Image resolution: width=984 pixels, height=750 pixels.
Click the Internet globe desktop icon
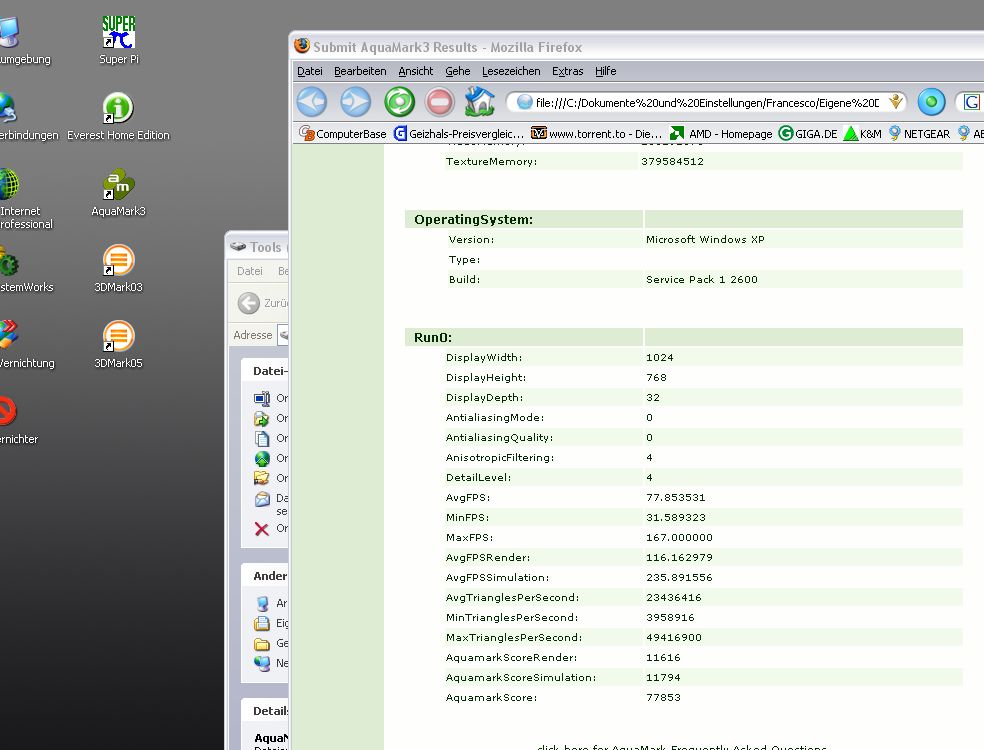pyautogui.click(x=9, y=185)
